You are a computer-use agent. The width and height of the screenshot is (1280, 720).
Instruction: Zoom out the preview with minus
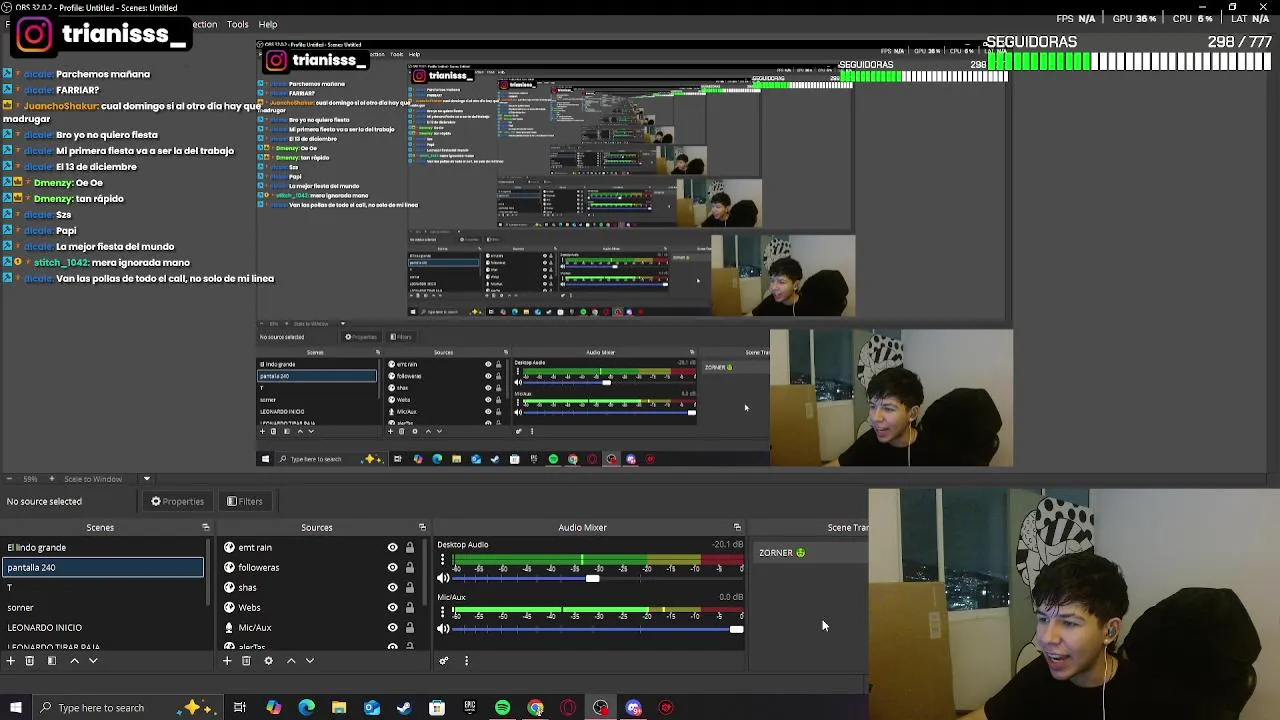click(9, 479)
